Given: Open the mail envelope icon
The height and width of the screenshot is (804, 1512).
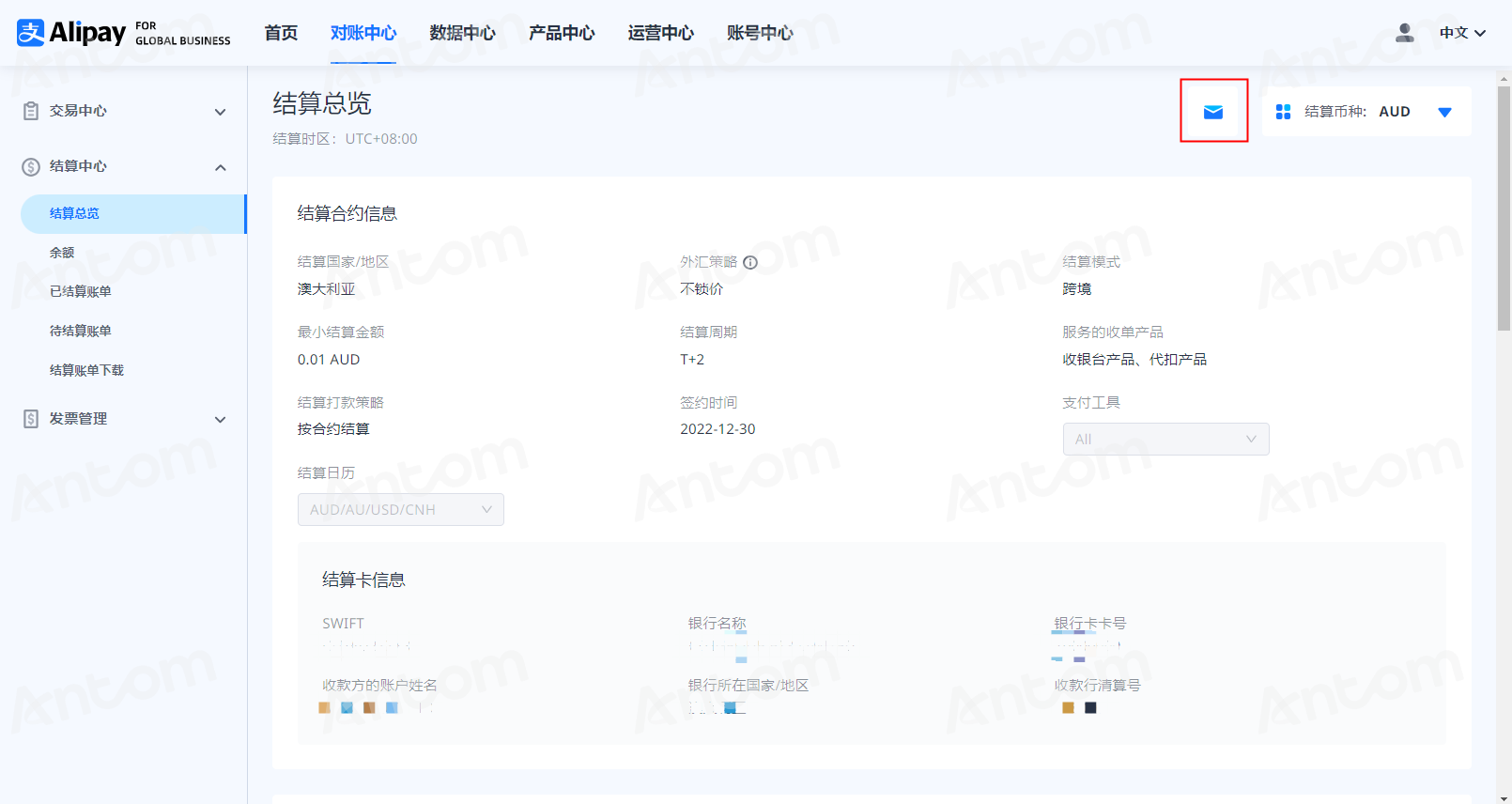Looking at the screenshot, I should pyautogui.click(x=1213, y=112).
